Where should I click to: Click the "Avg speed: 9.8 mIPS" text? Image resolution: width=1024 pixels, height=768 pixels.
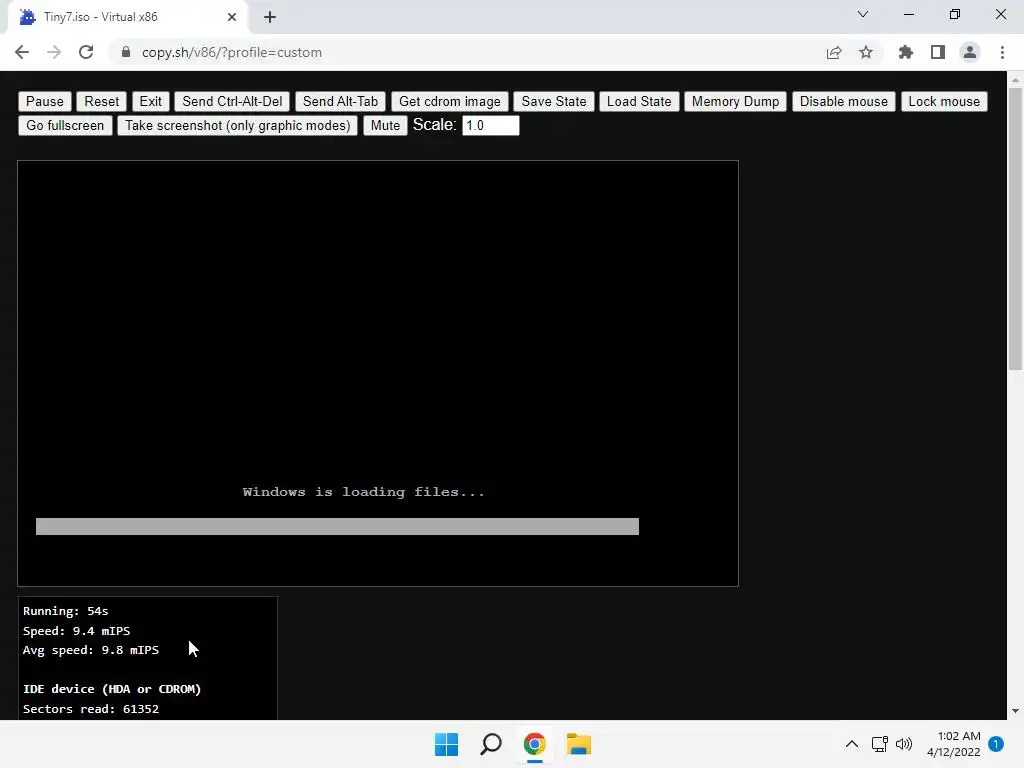coord(91,650)
